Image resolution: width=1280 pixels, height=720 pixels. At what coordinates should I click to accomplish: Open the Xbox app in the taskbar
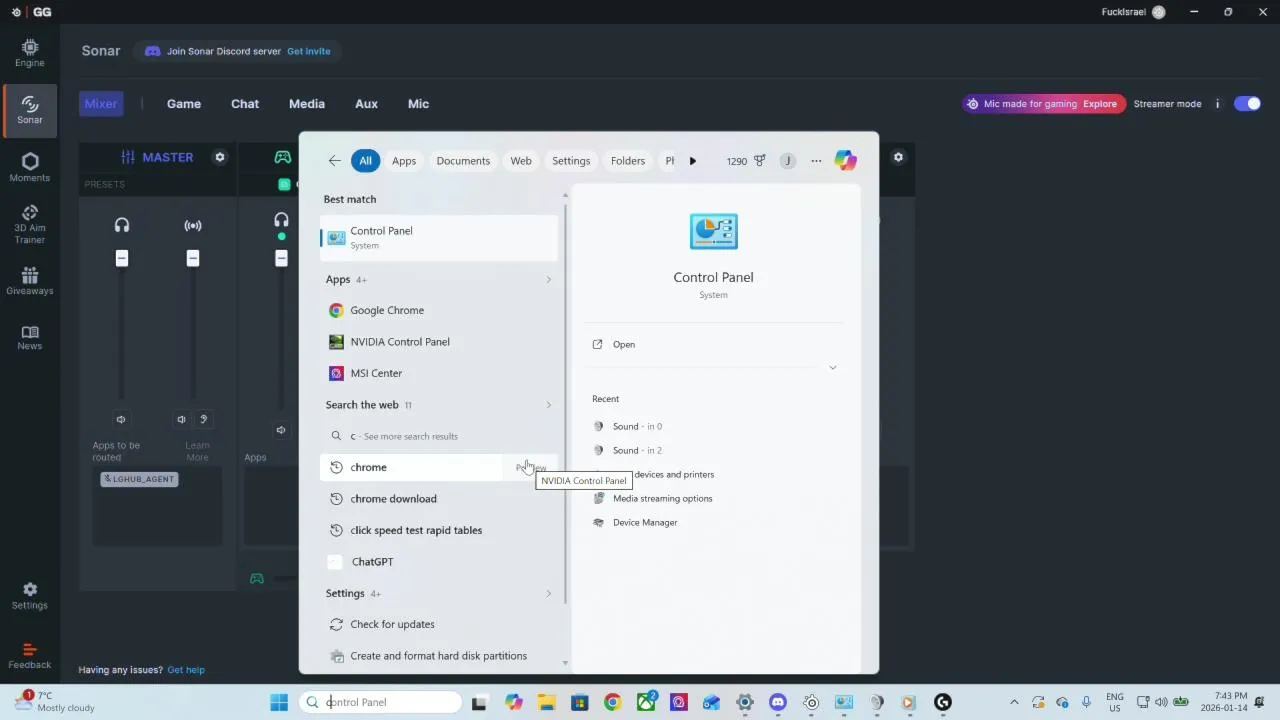click(x=646, y=702)
